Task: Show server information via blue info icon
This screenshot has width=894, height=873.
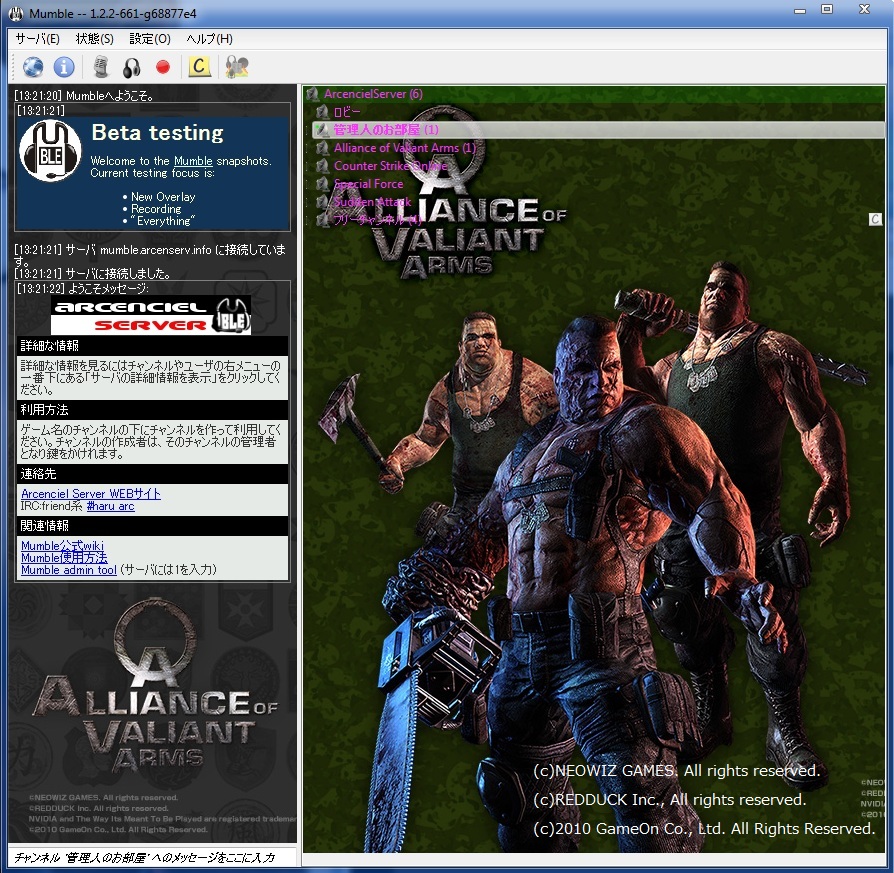Action: tap(64, 67)
